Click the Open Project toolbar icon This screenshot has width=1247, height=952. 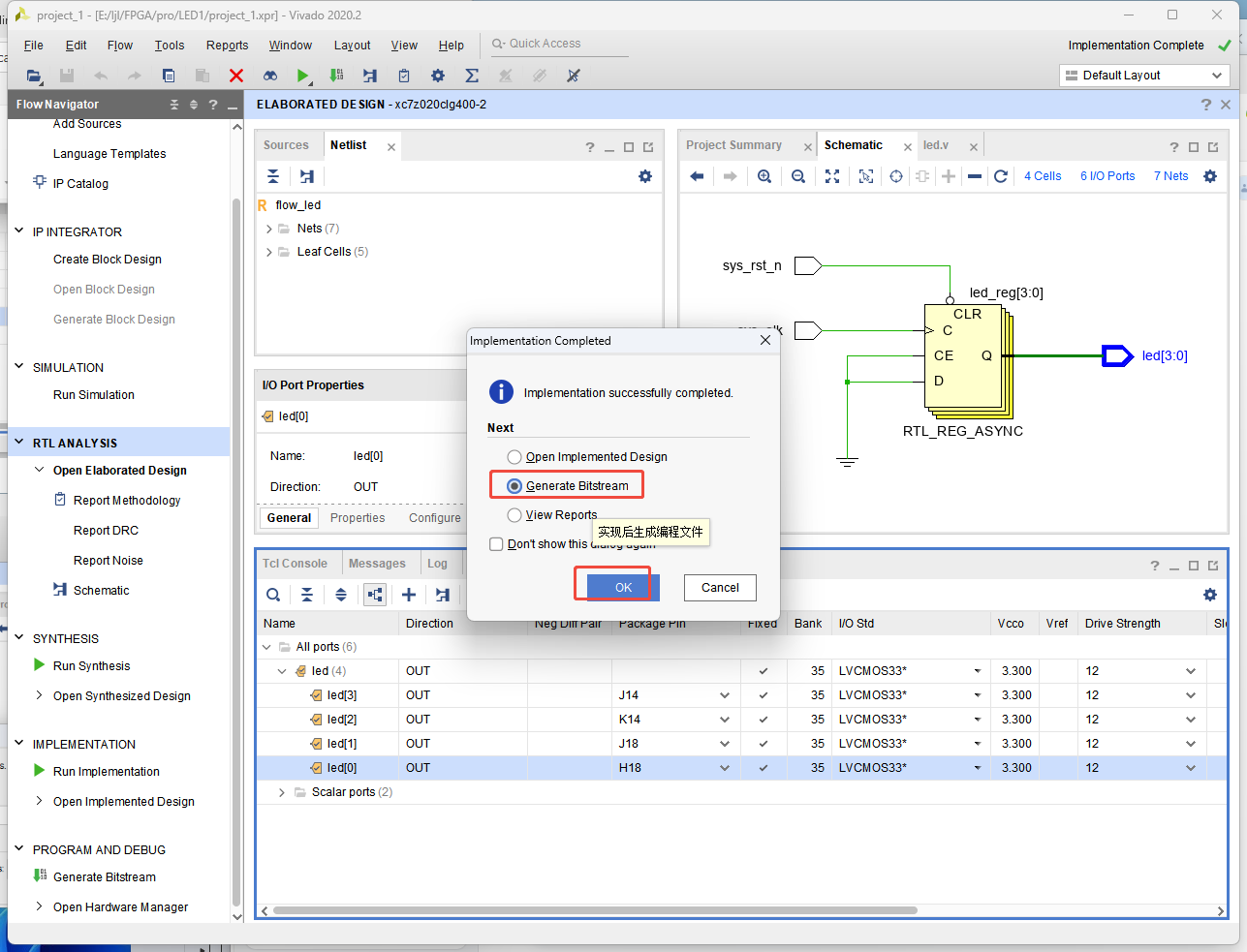coord(34,76)
